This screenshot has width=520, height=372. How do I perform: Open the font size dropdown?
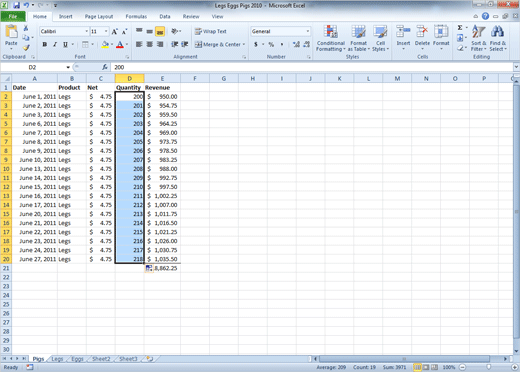tap(106, 31)
